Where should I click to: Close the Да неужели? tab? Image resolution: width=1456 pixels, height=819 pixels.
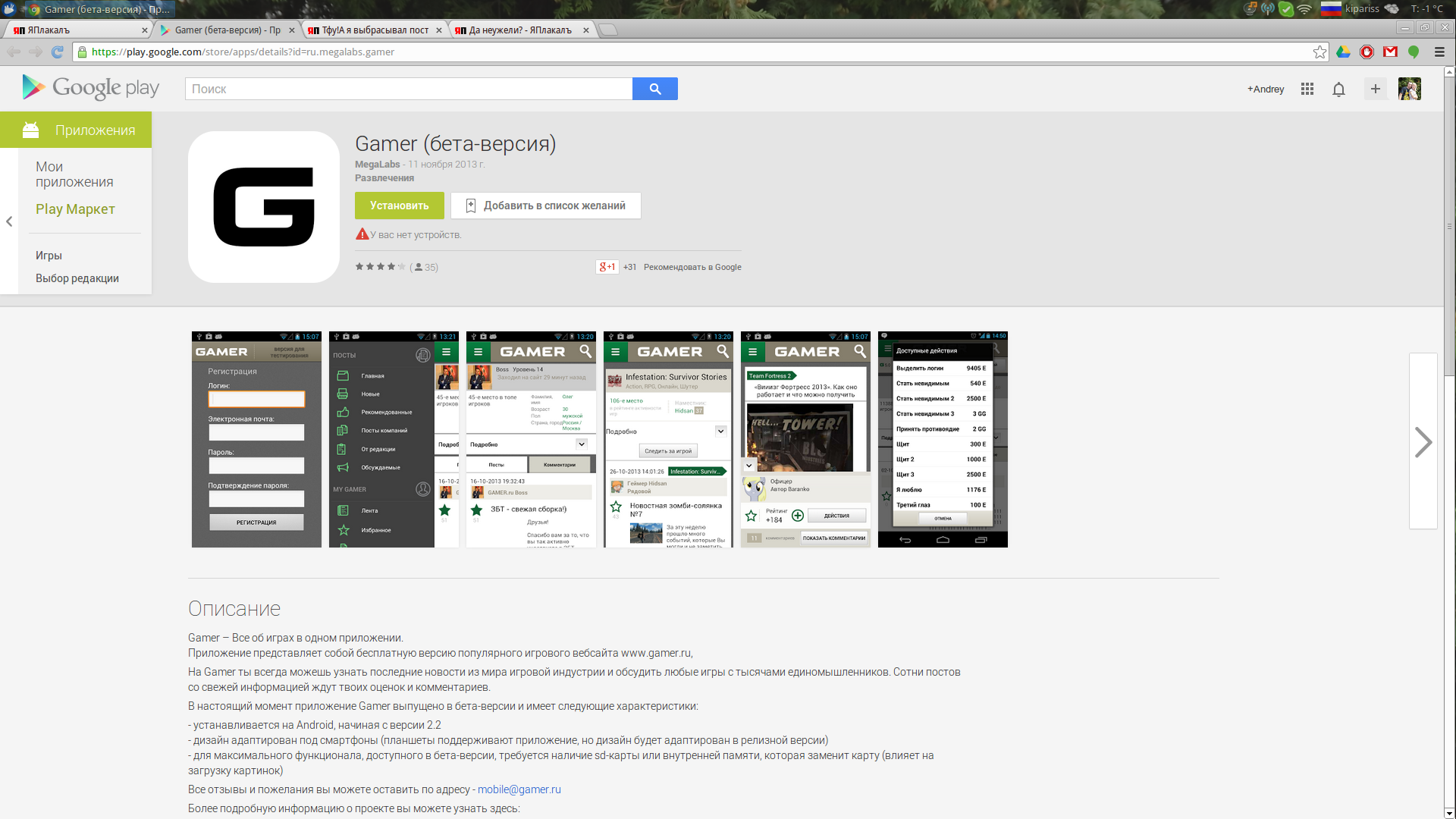click(585, 30)
